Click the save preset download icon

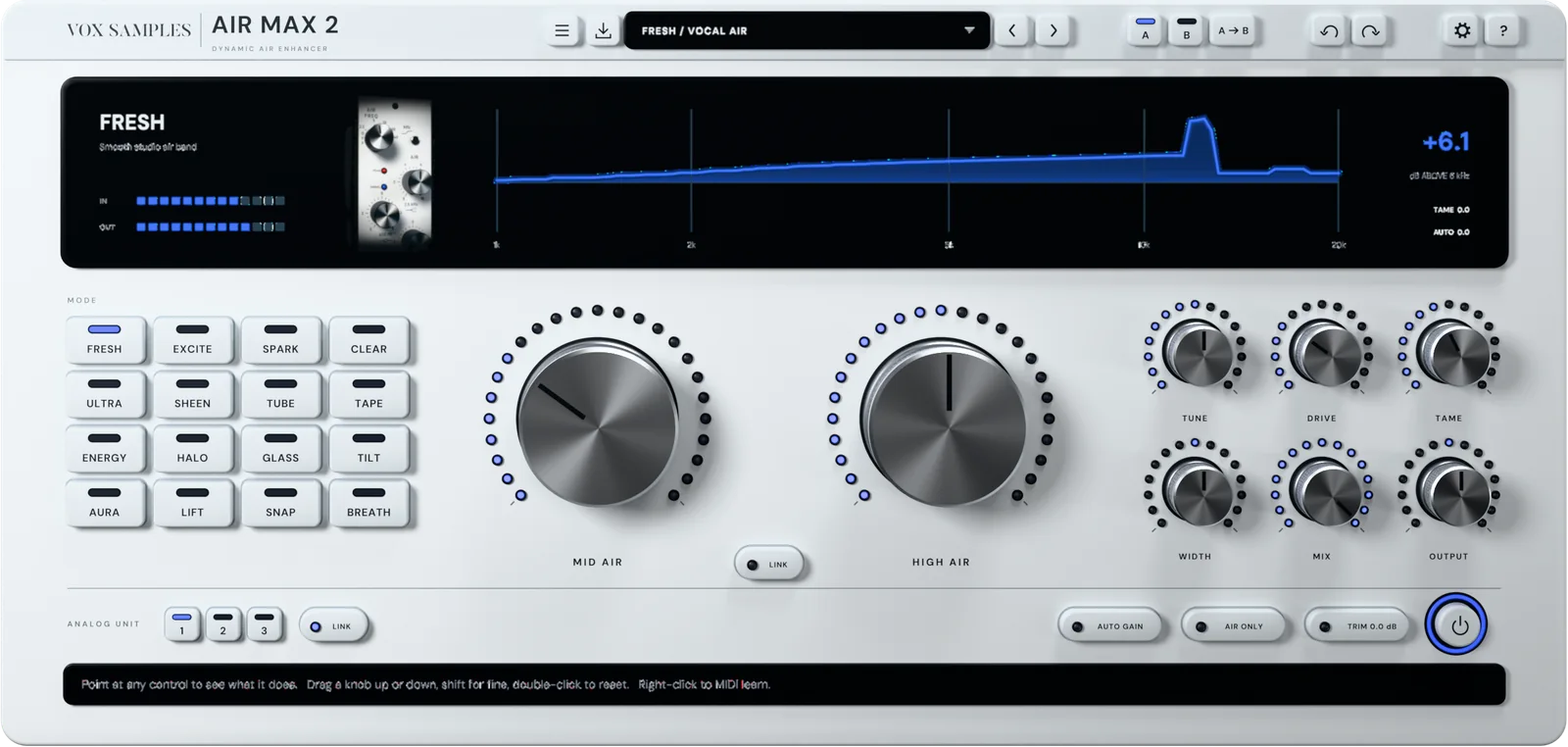tap(603, 30)
